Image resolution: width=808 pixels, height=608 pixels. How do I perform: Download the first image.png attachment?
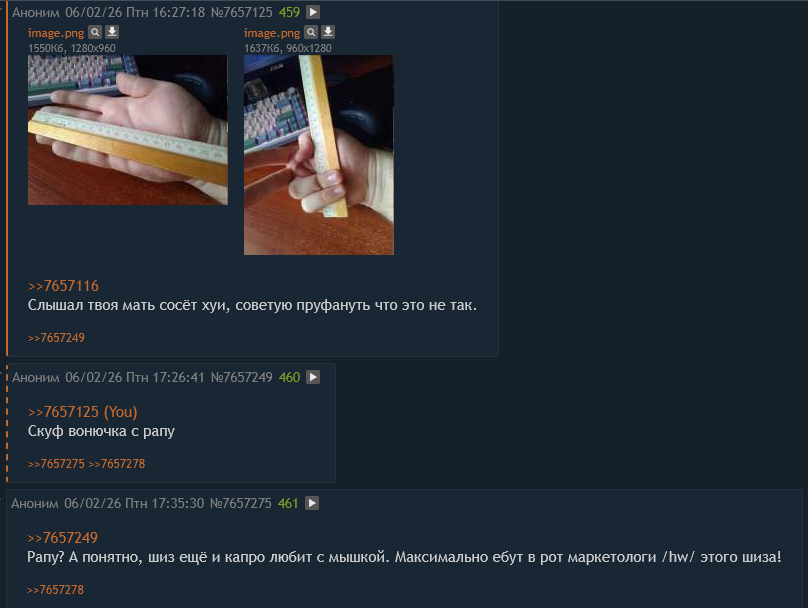click(x=112, y=32)
